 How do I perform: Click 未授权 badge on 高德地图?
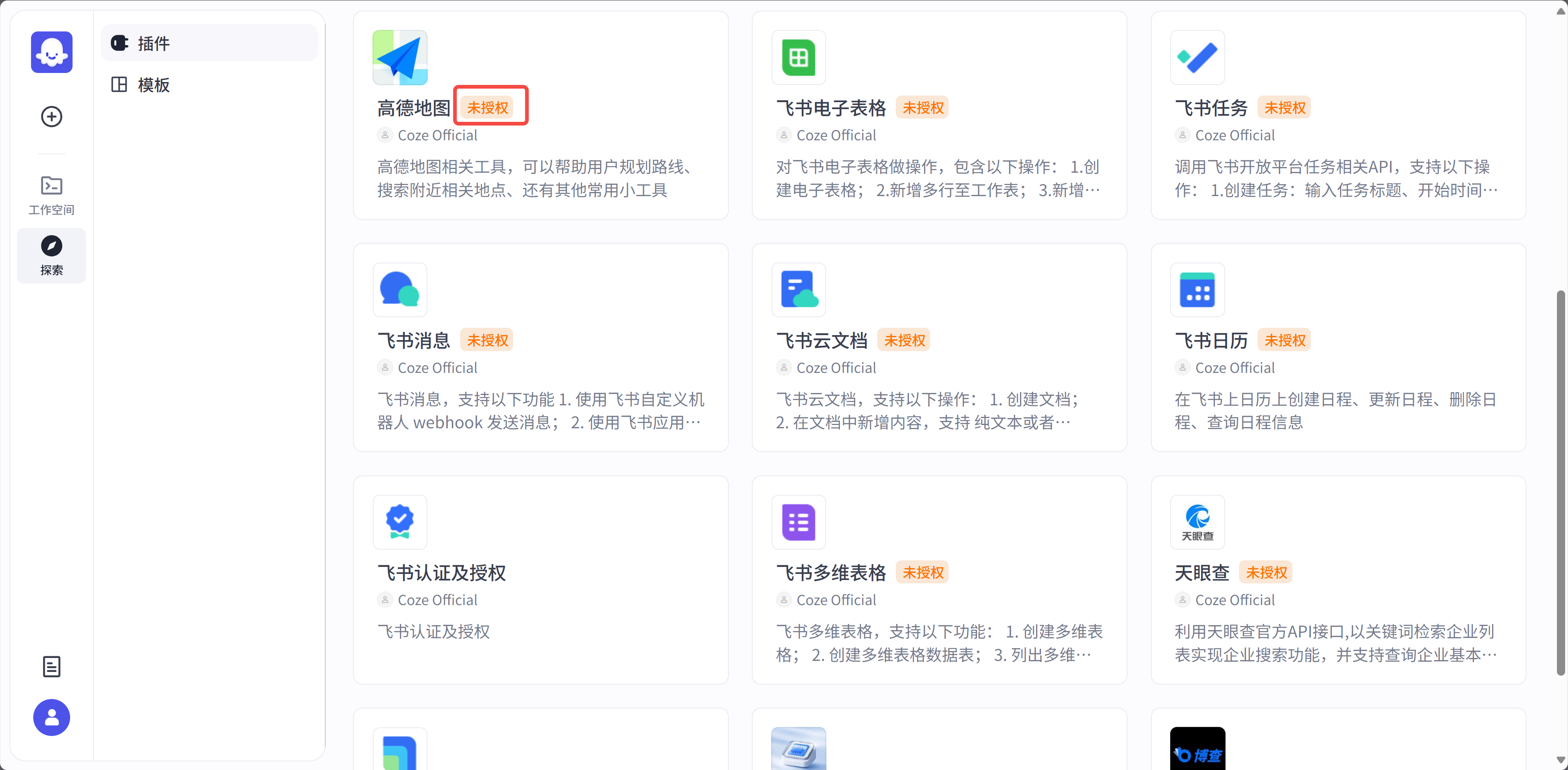pyautogui.click(x=488, y=108)
